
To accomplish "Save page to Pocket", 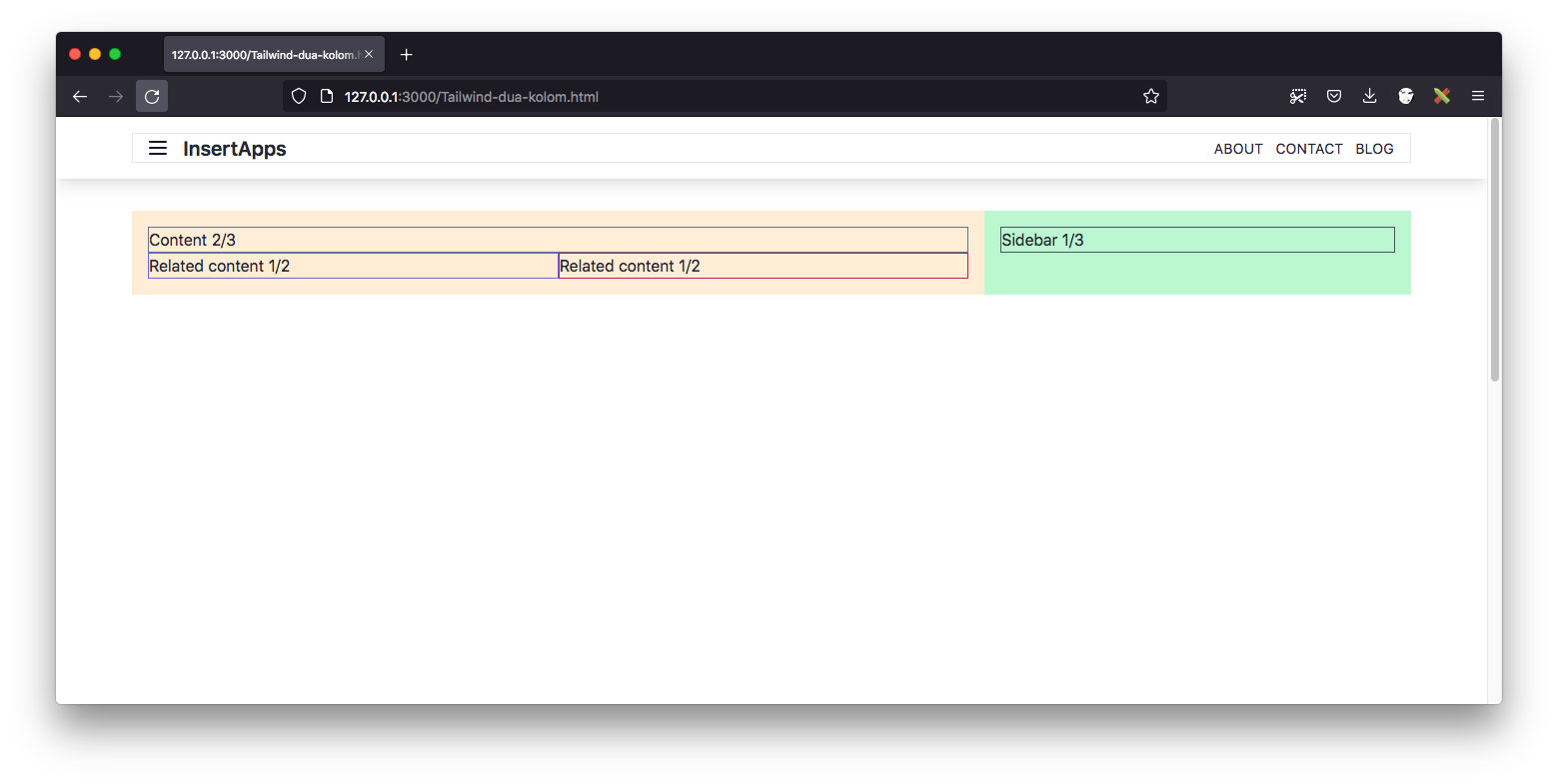I will point(1334,97).
